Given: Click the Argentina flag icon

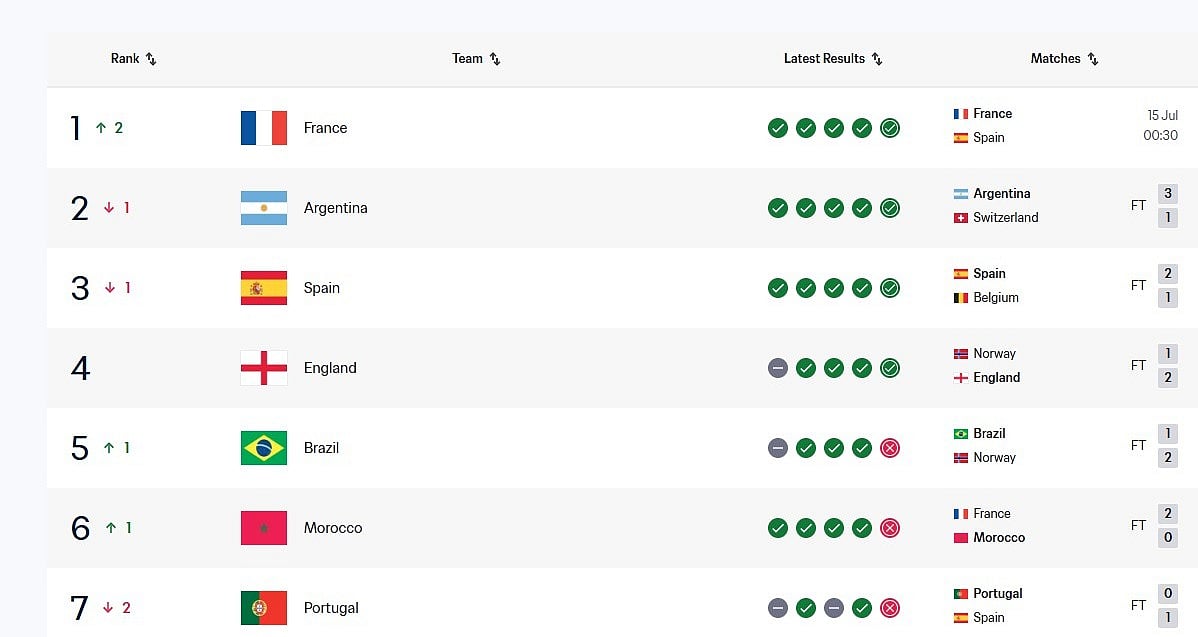Looking at the screenshot, I should (264, 208).
